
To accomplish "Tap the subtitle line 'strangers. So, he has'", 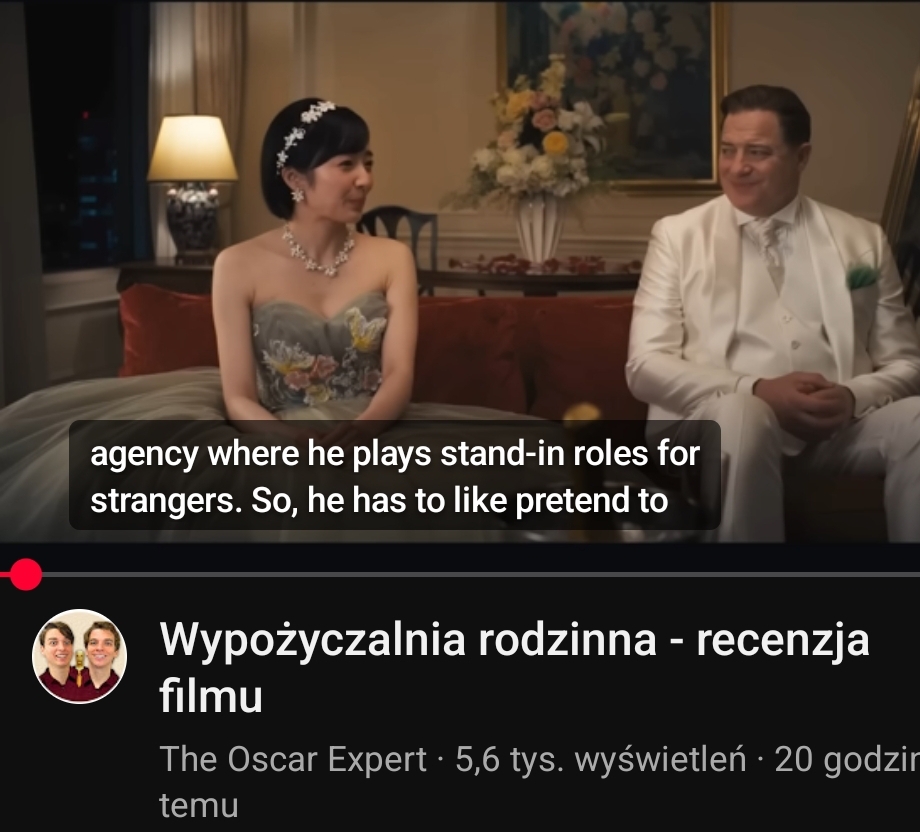I will click(x=249, y=500).
